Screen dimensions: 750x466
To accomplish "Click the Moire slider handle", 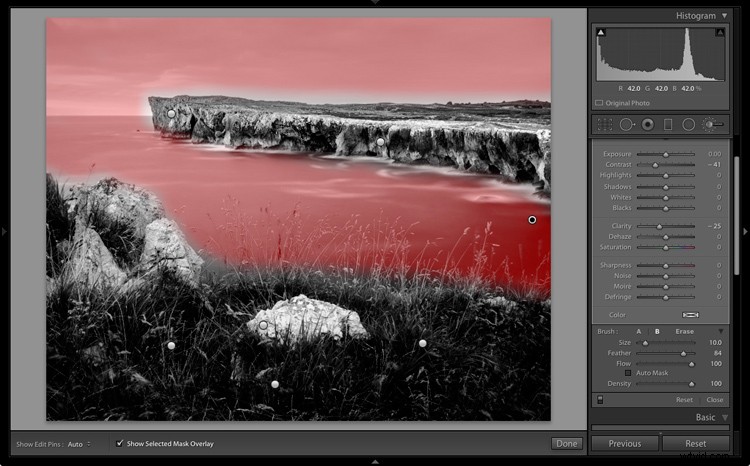I will point(665,287).
